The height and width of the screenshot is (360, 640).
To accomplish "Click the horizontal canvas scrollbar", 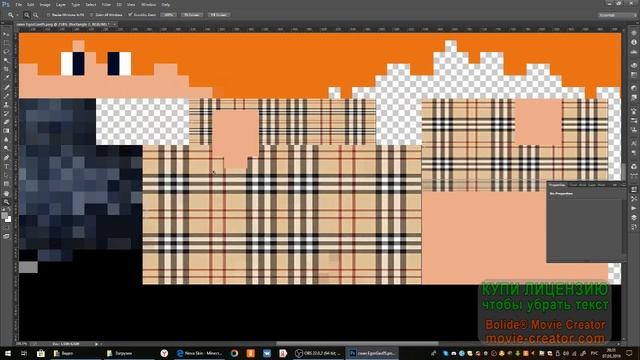I will 357,344.
